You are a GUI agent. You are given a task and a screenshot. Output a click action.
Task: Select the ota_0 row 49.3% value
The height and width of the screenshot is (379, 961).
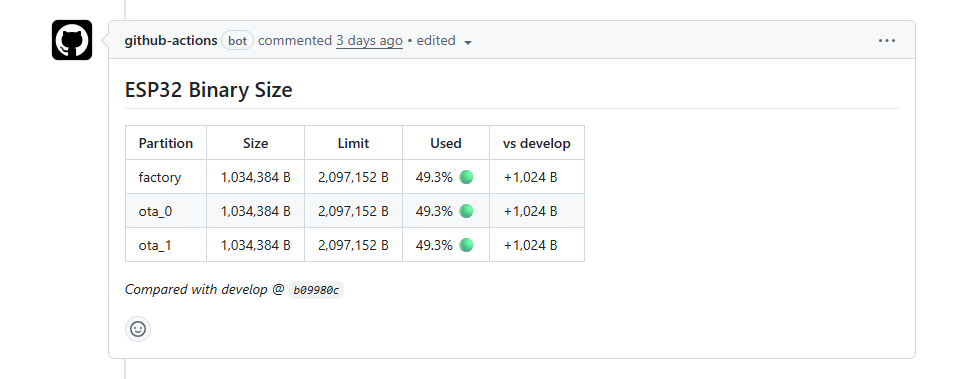point(434,211)
